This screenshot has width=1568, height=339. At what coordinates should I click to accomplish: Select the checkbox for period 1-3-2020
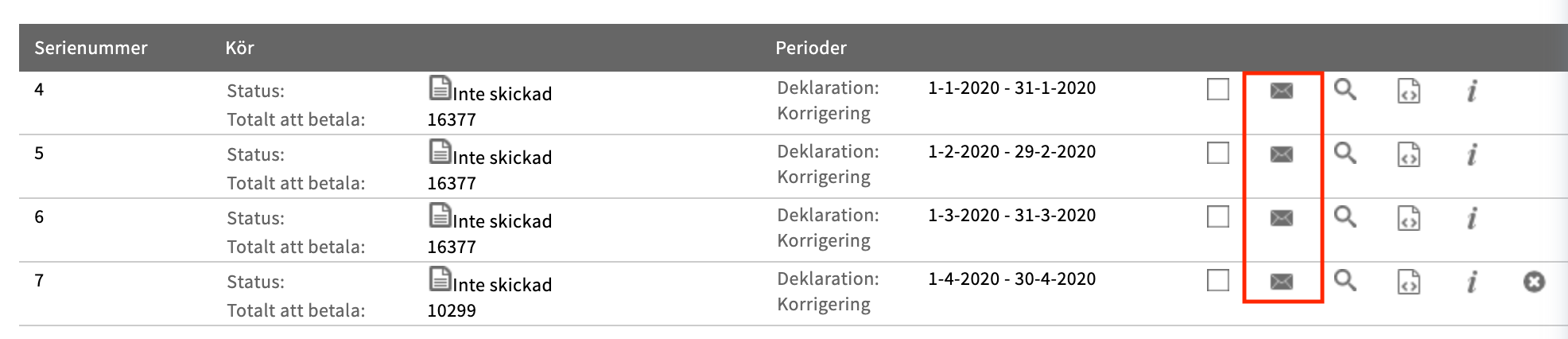[x=1217, y=216]
